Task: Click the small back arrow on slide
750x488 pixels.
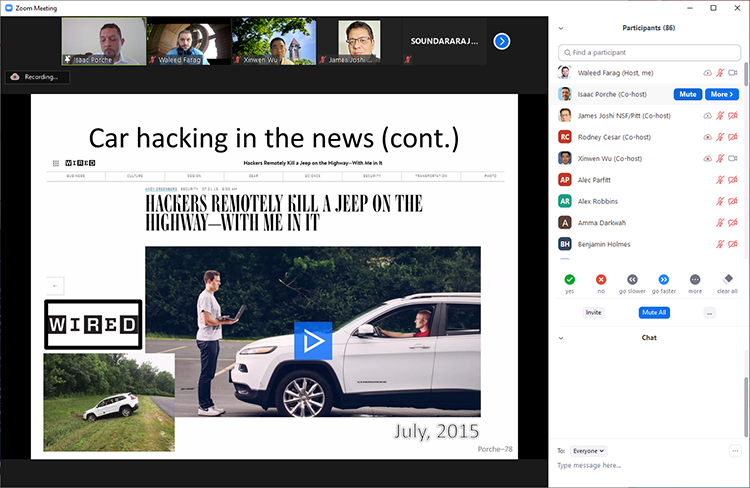Action: pos(55,286)
